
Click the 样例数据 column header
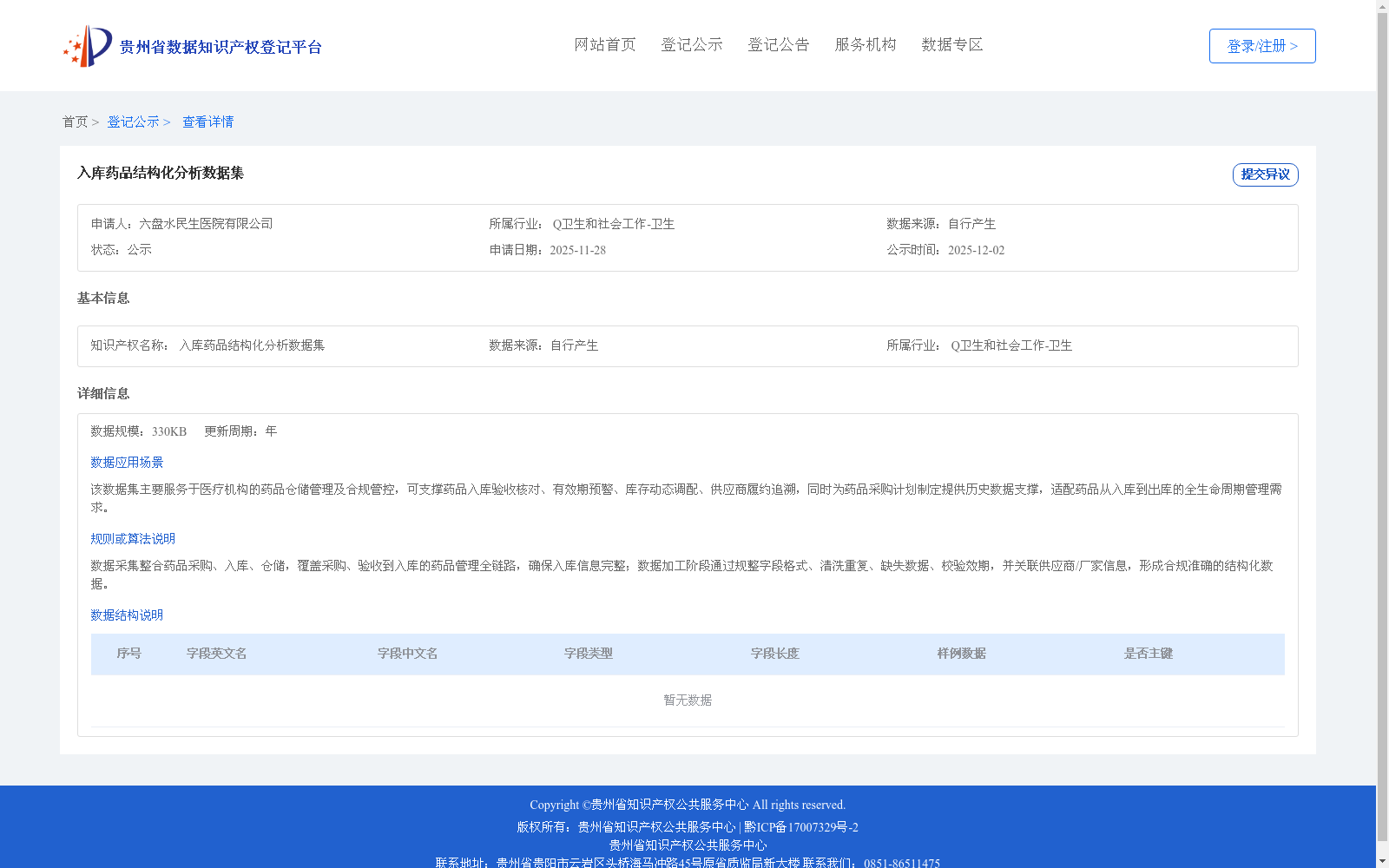coord(962,654)
